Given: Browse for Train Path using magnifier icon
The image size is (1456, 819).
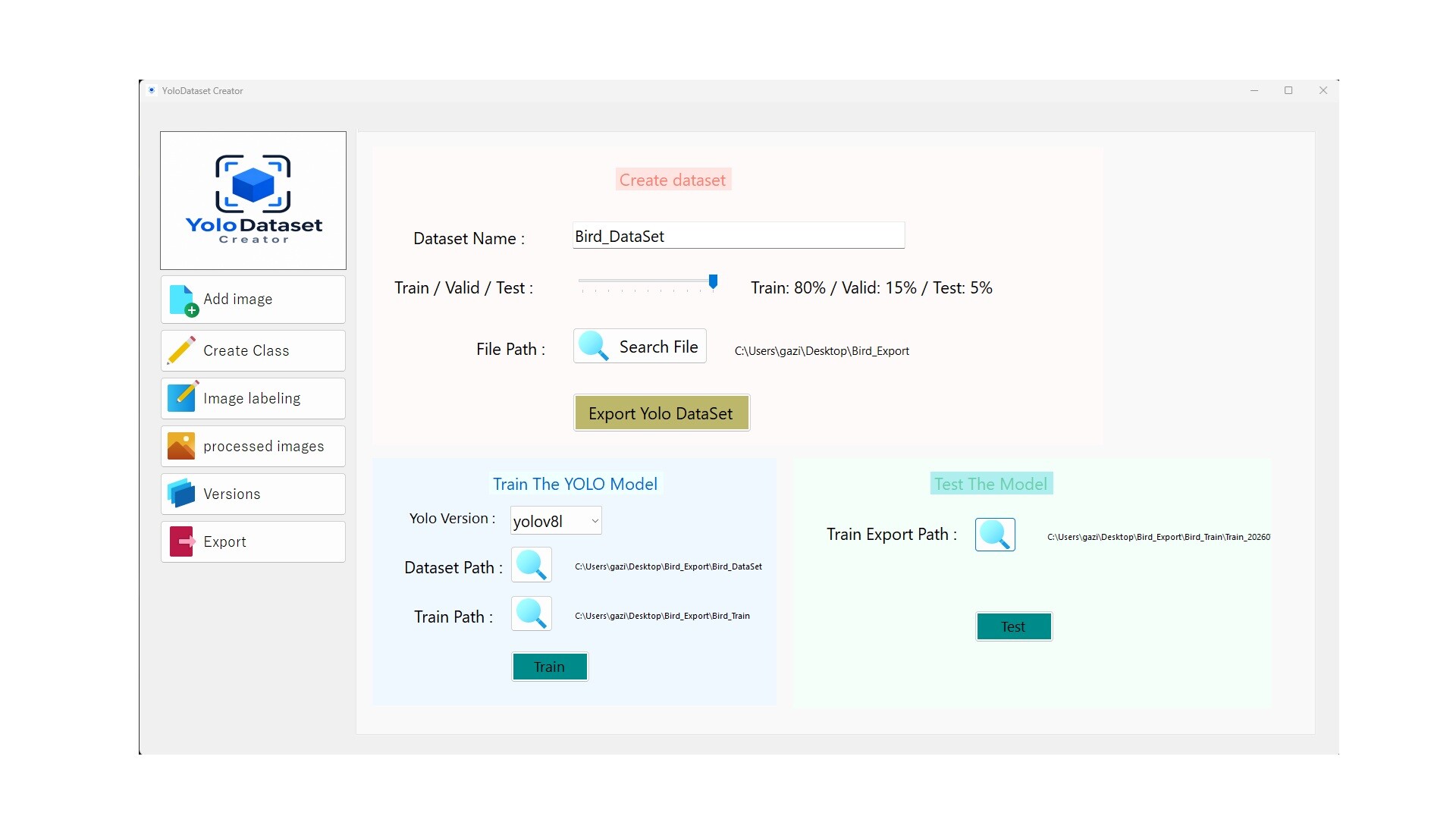Looking at the screenshot, I should coord(531,613).
